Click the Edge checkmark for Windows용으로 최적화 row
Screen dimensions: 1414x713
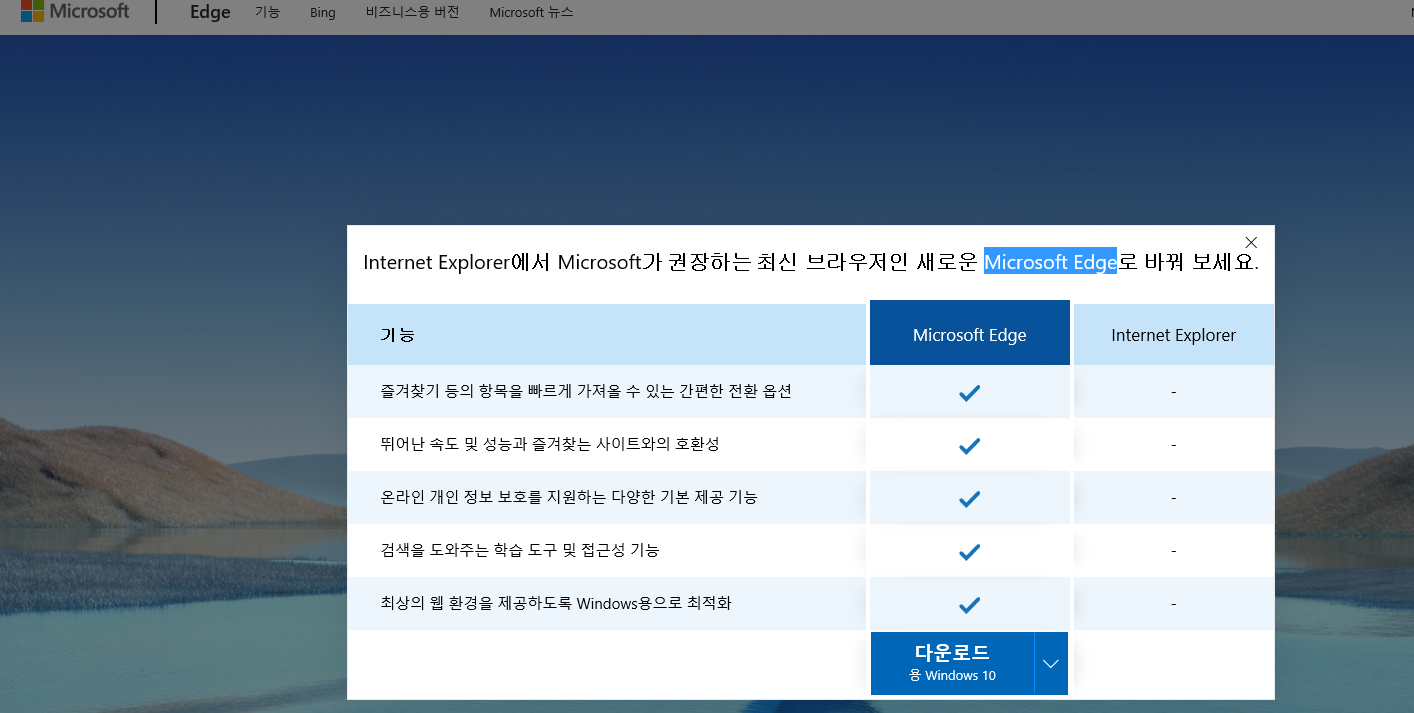pyautogui.click(x=969, y=605)
